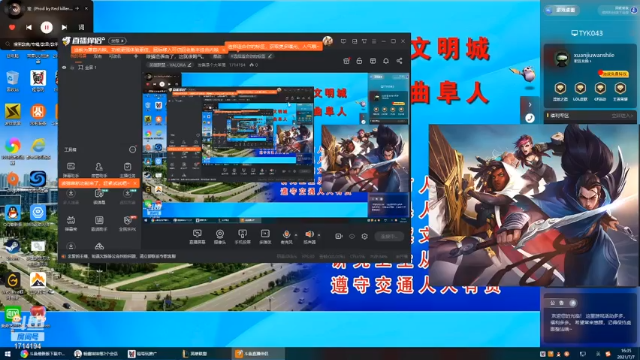Expand speaker options arrow

[318, 235]
